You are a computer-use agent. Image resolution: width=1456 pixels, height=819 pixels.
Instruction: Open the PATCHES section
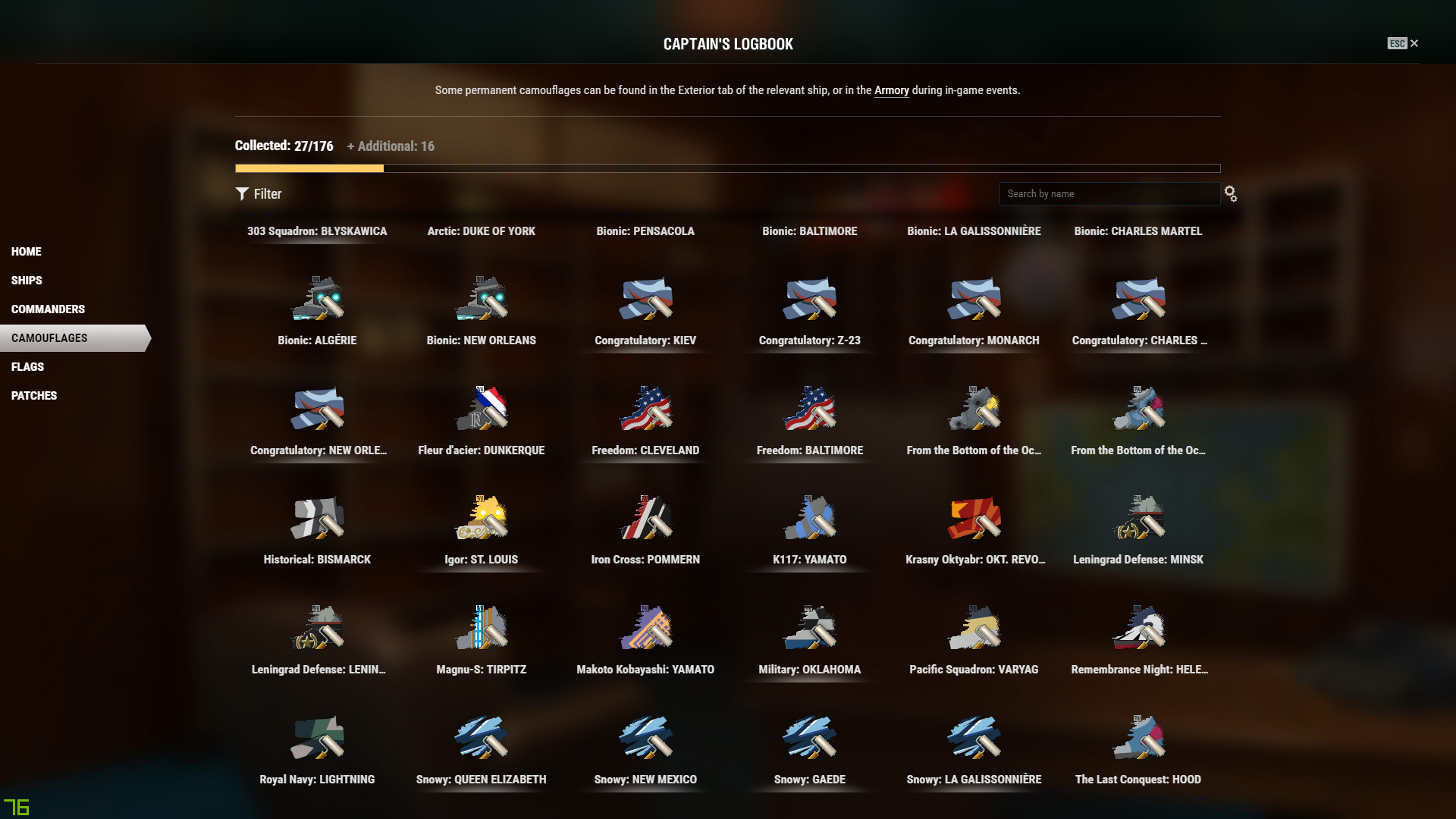[x=34, y=396]
